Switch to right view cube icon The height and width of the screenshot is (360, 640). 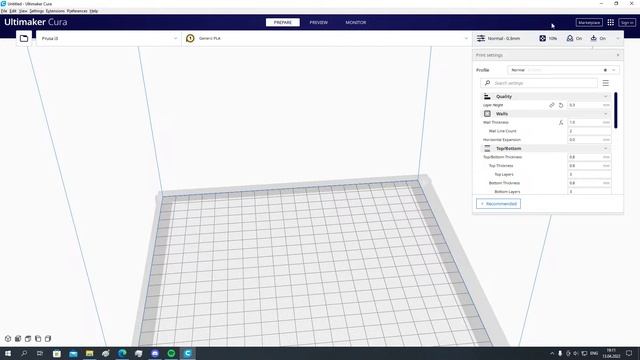(48, 339)
